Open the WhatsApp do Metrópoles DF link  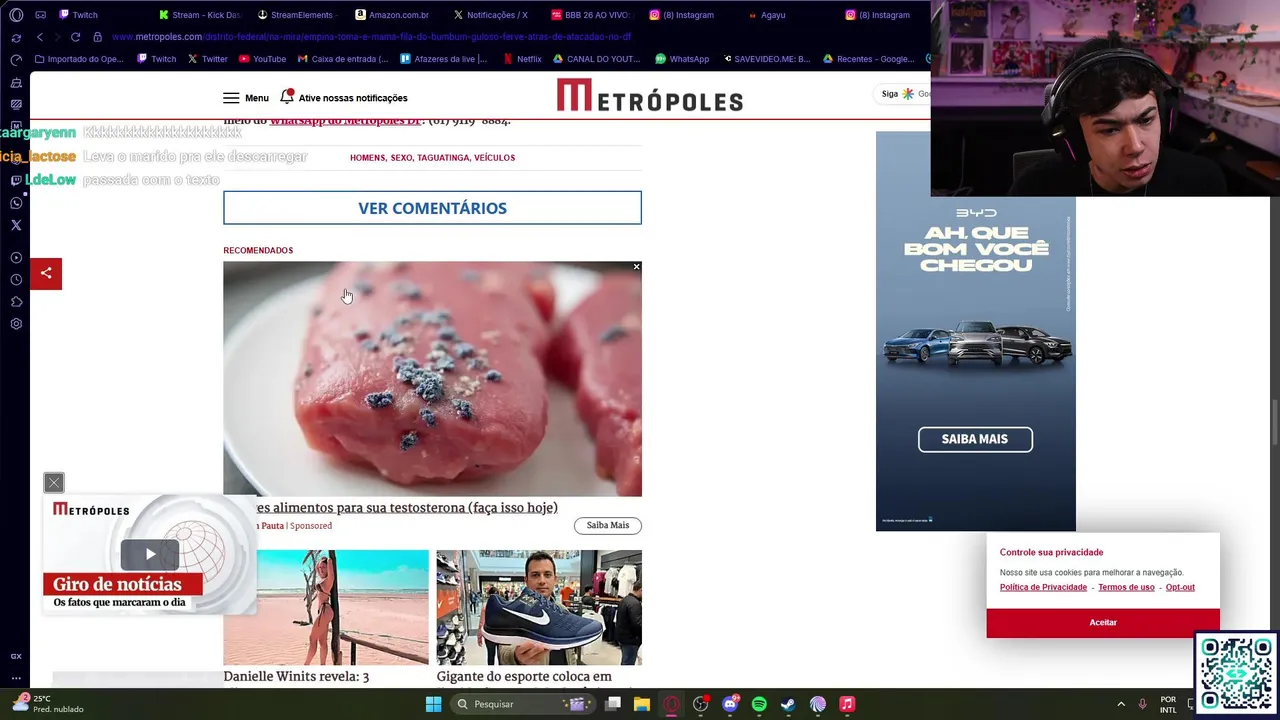(345, 121)
